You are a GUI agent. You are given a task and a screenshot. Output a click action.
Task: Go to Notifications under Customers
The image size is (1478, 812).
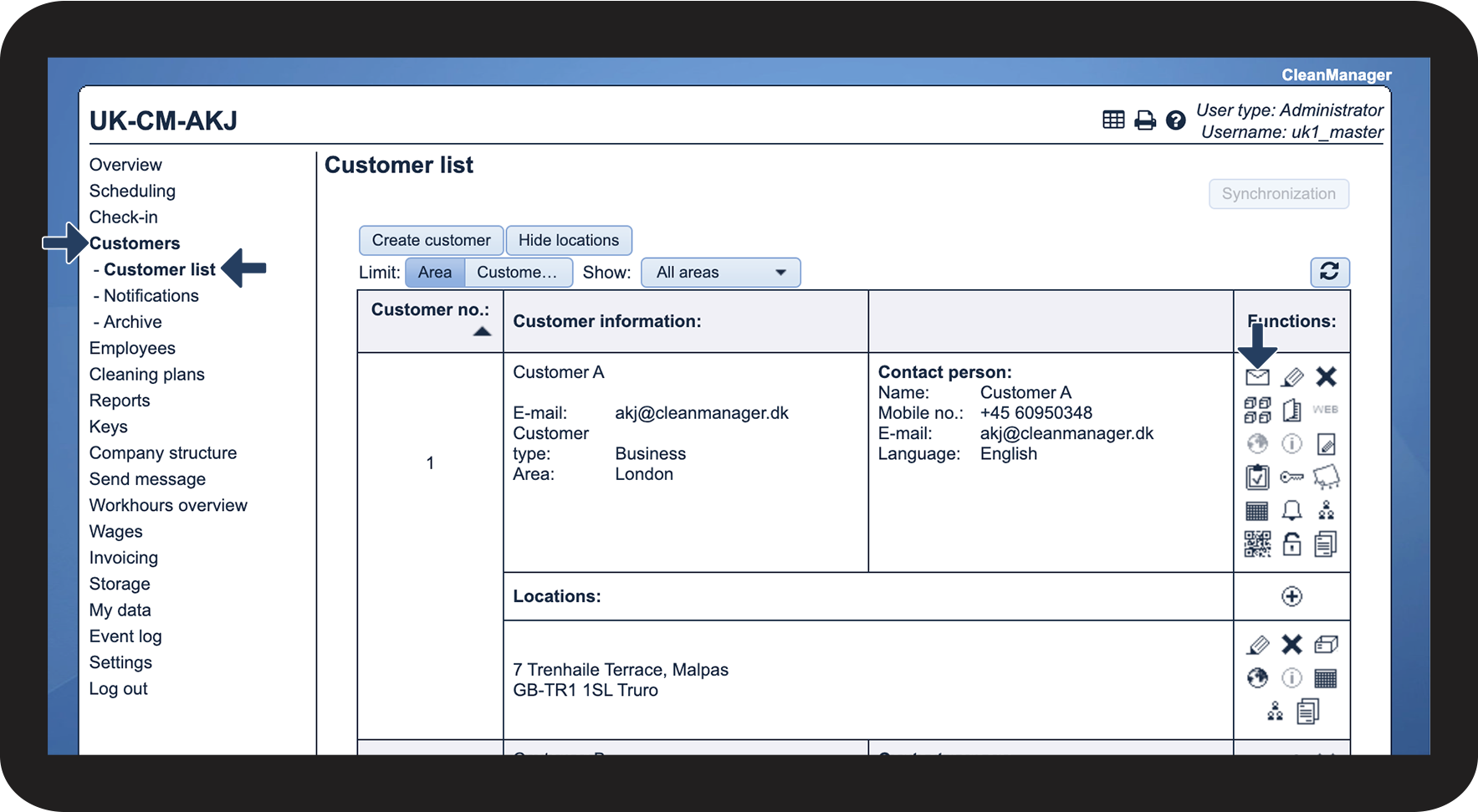(x=151, y=296)
